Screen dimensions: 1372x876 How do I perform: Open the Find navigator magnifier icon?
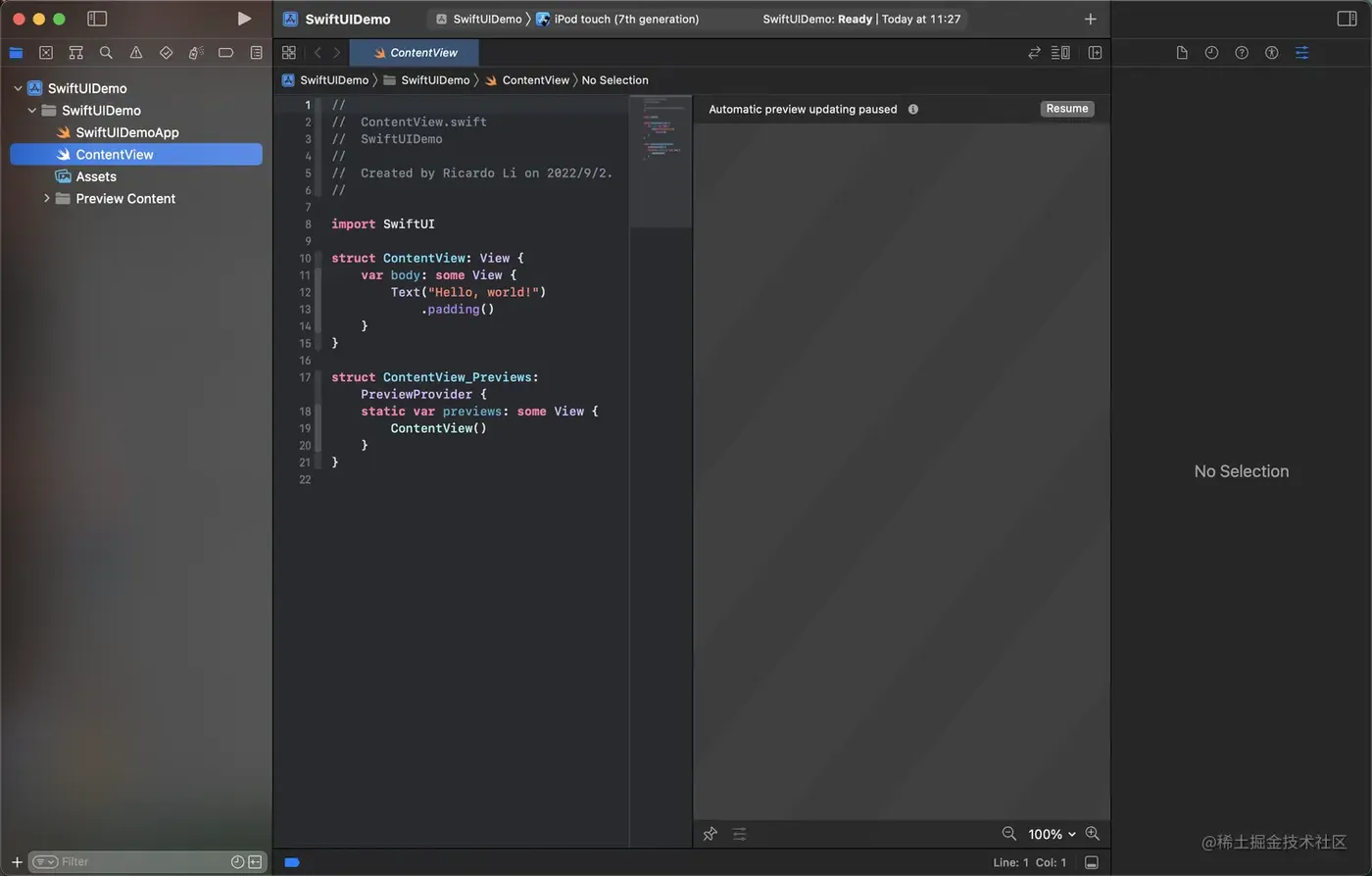pyautogui.click(x=106, y=53)
